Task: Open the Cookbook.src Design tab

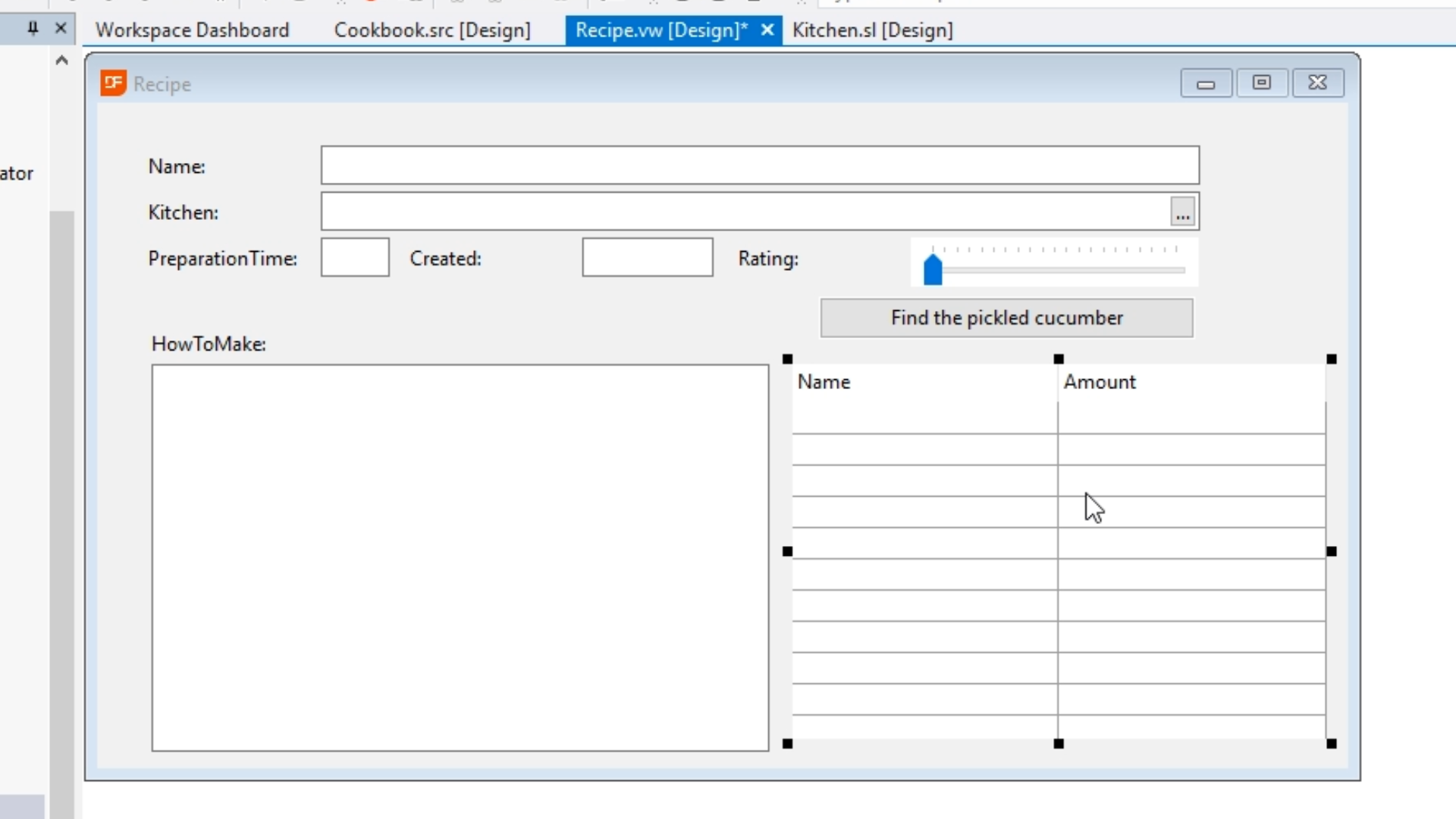Action: [432, 30]
